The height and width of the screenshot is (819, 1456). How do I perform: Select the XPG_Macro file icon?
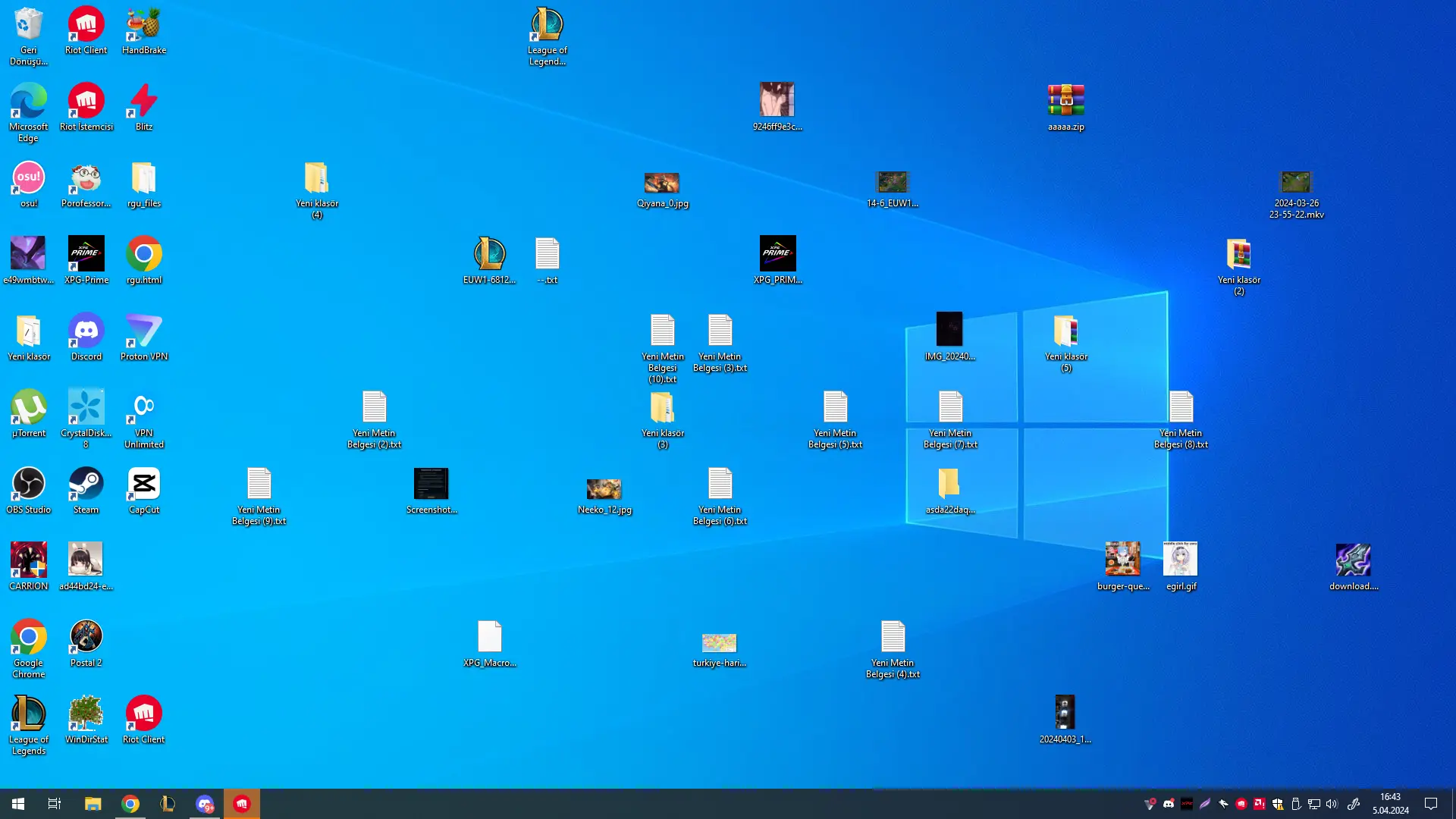490,643
